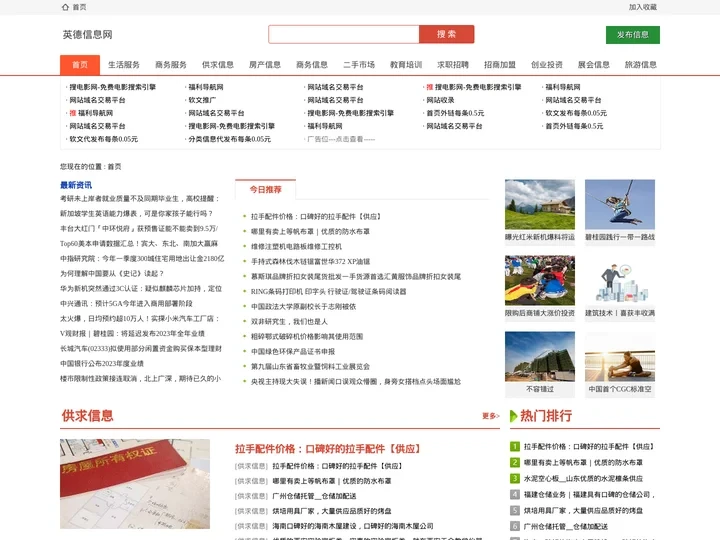Focus the search input field
The image size is (720, 540).
(344, 34)
